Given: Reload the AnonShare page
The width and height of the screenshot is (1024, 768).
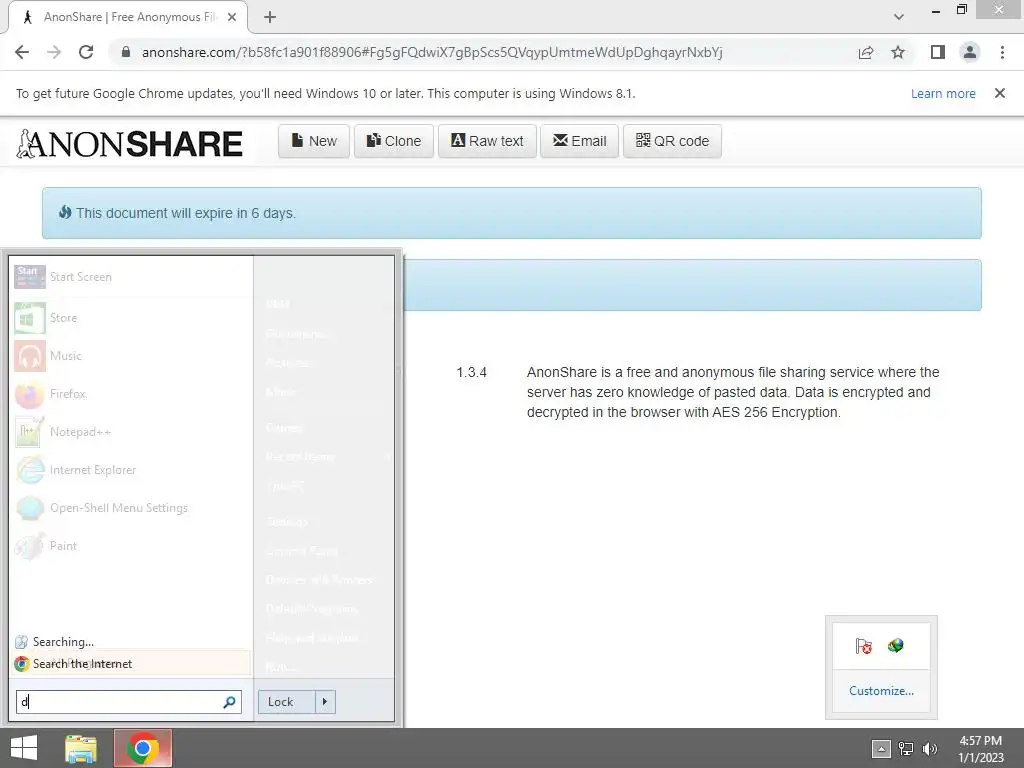Looking at the screenshot, I should 86,52.
